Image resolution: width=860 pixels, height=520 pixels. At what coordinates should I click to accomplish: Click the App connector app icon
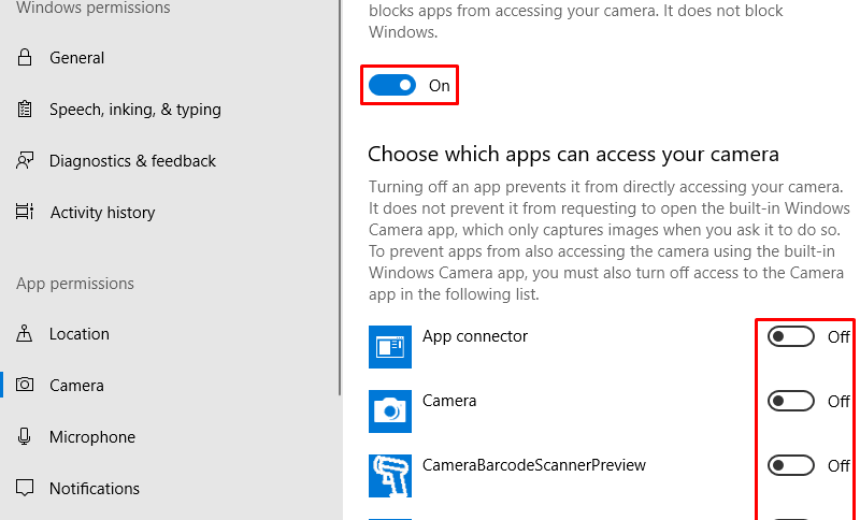pos(390,346)
